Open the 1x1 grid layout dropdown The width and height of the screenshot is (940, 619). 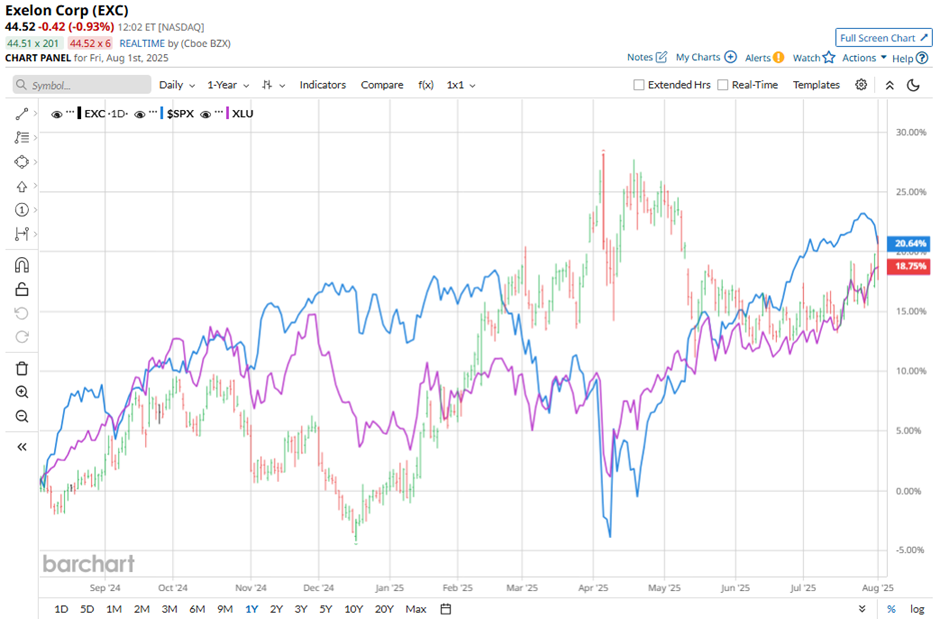[461, 85]
